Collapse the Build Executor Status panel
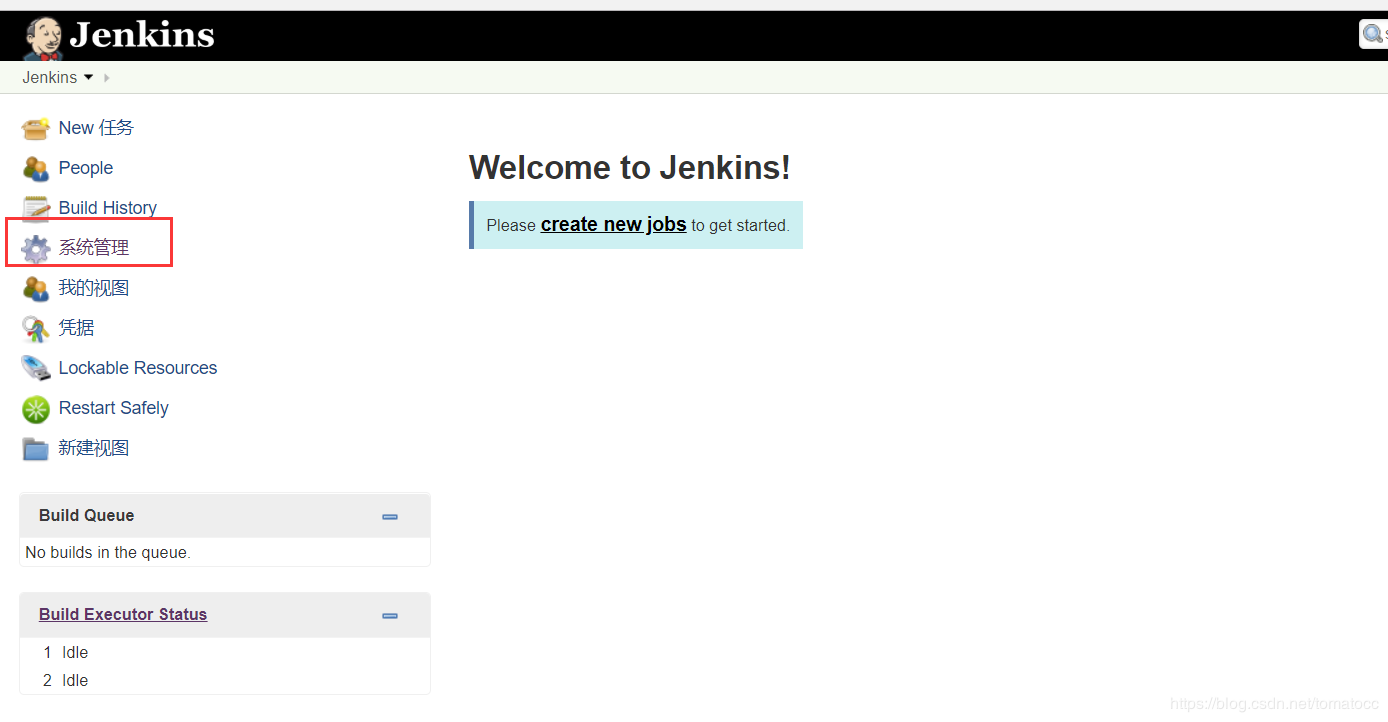This screenshot has height=722, width=1388. 390,615
